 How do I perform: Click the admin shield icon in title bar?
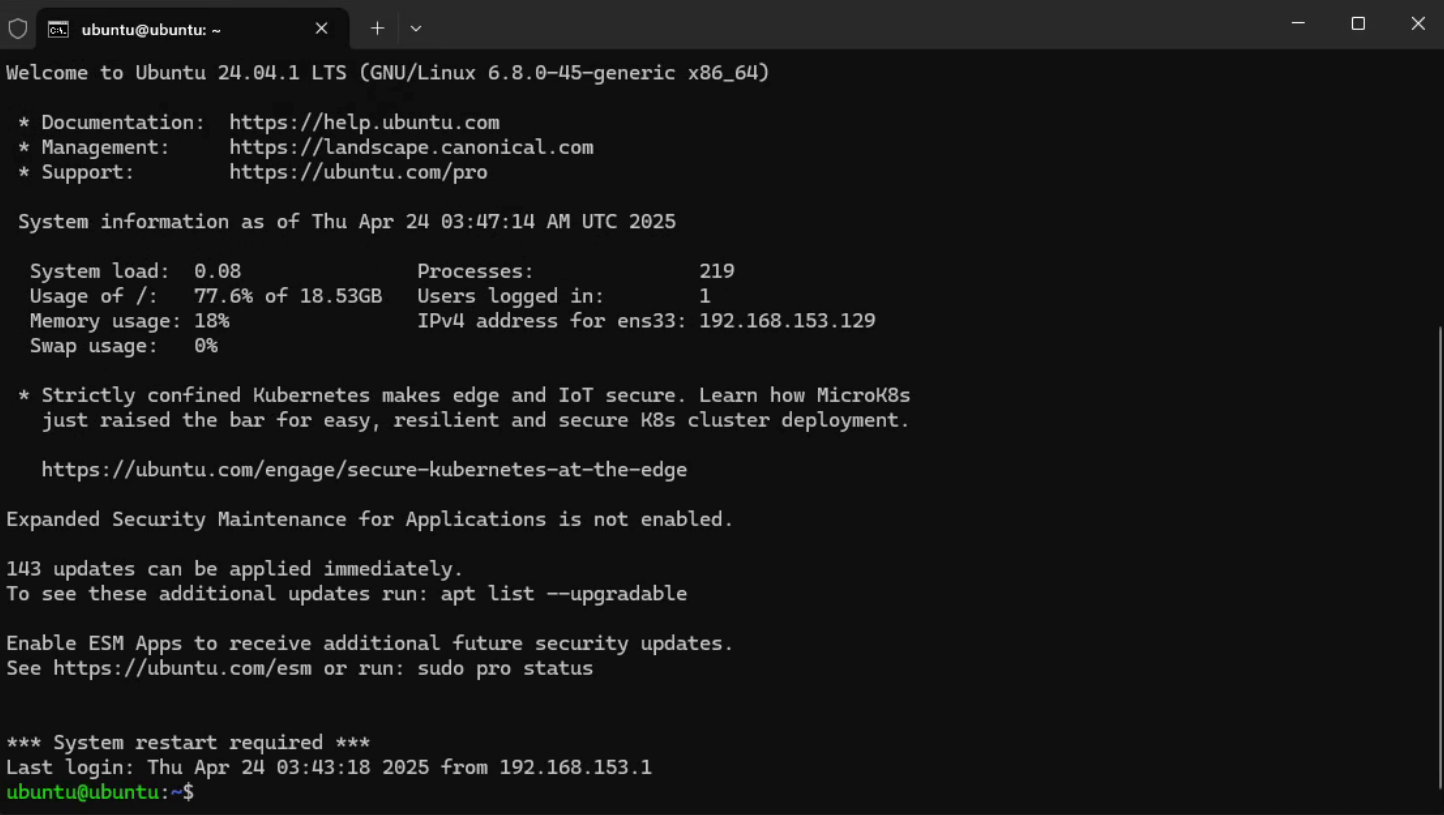(18, 29)
